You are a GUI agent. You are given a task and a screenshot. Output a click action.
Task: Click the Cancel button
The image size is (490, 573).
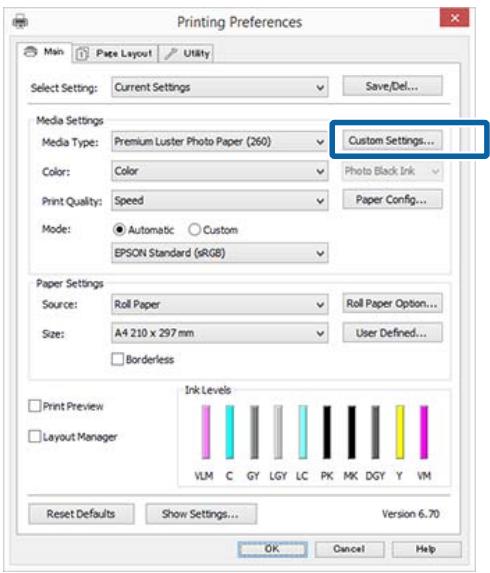[x=349, y=549]
